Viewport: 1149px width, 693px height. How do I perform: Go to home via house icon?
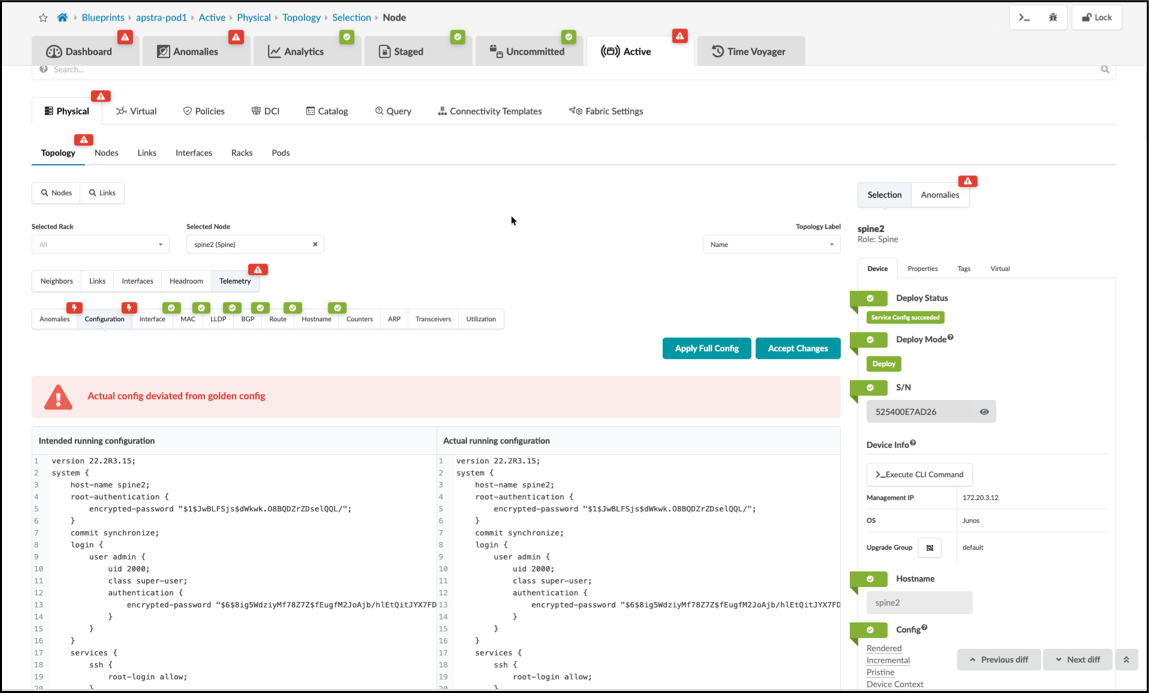click(x=62, y=18)
